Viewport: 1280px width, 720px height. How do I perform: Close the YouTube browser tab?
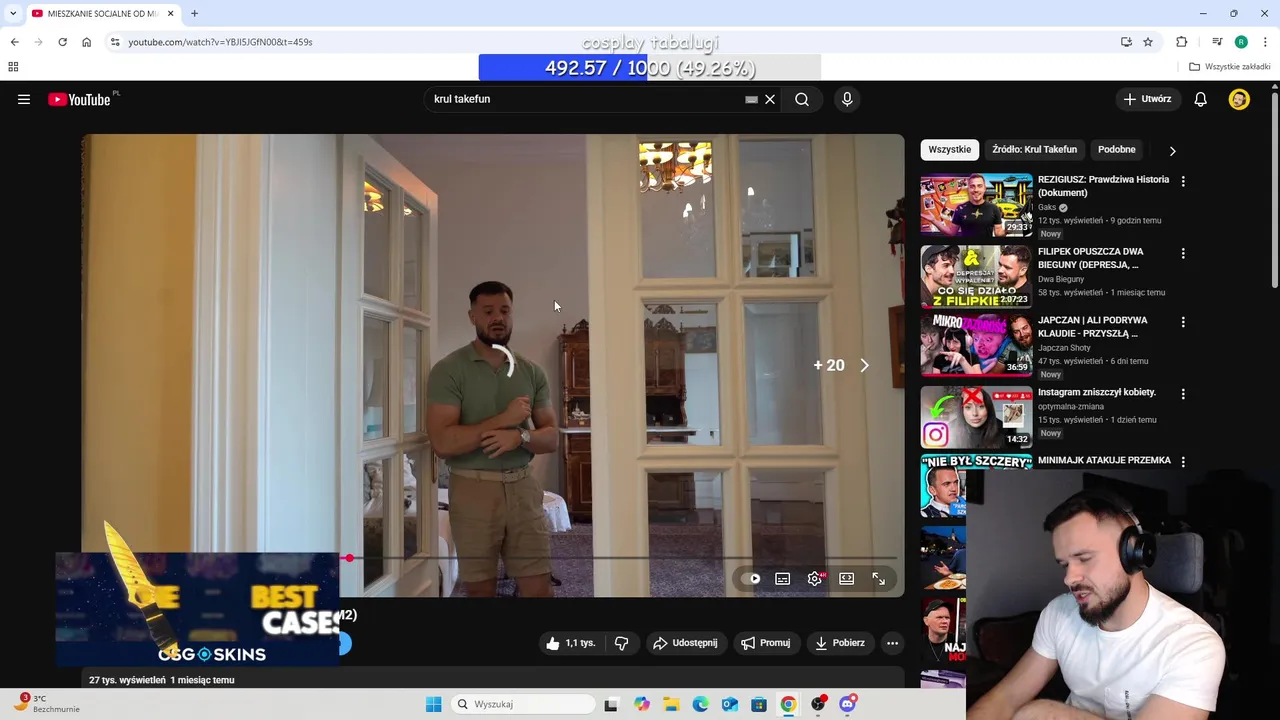[x=170, y=13]
